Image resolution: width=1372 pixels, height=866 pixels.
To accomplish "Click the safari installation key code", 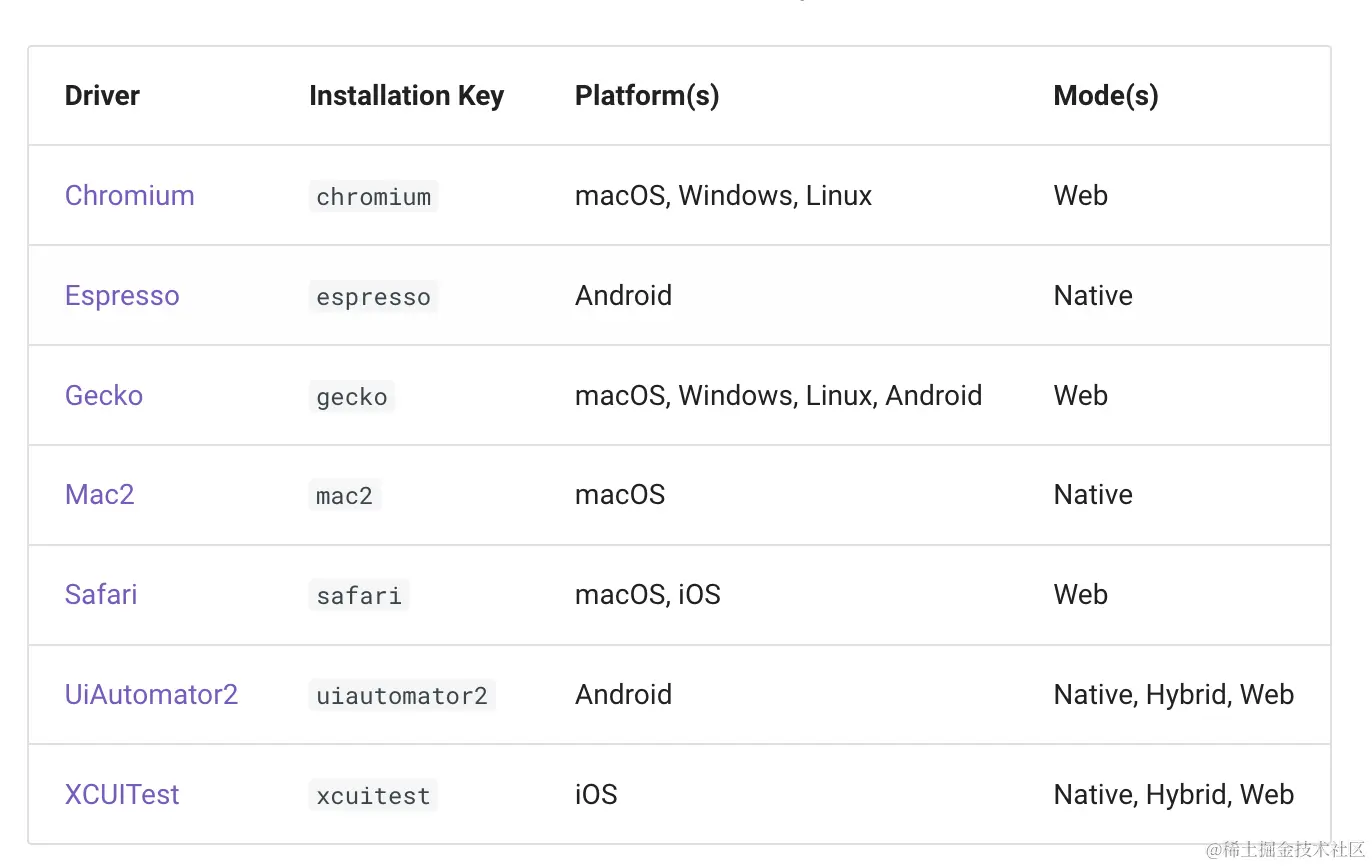I will [359, 596].
